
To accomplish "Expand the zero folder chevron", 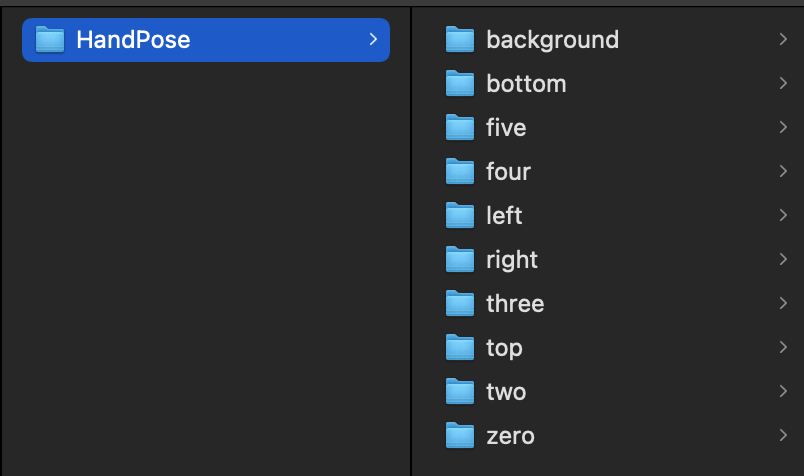I will 782,436.
